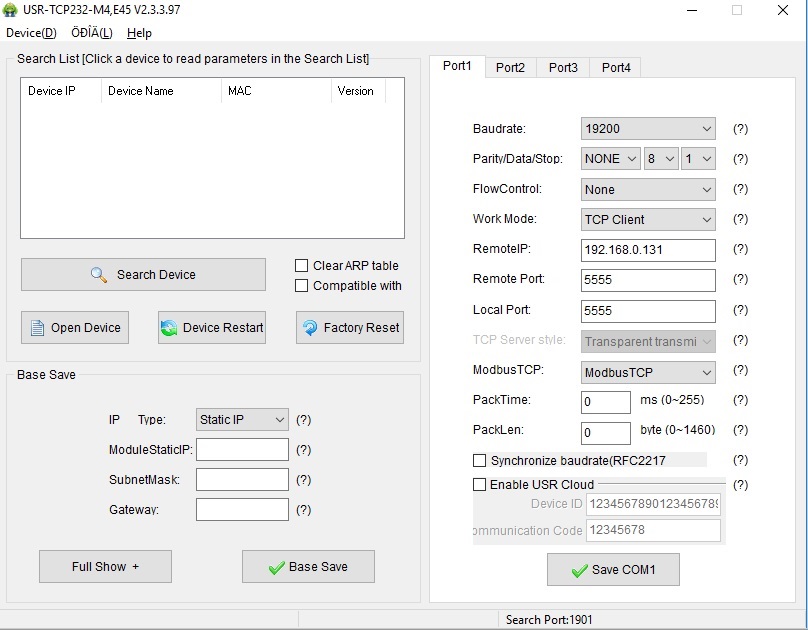Check Synchronize baudrate(RFC2217) option
Viewport: 808px width, 630px height.
click(x=480, y=461)
